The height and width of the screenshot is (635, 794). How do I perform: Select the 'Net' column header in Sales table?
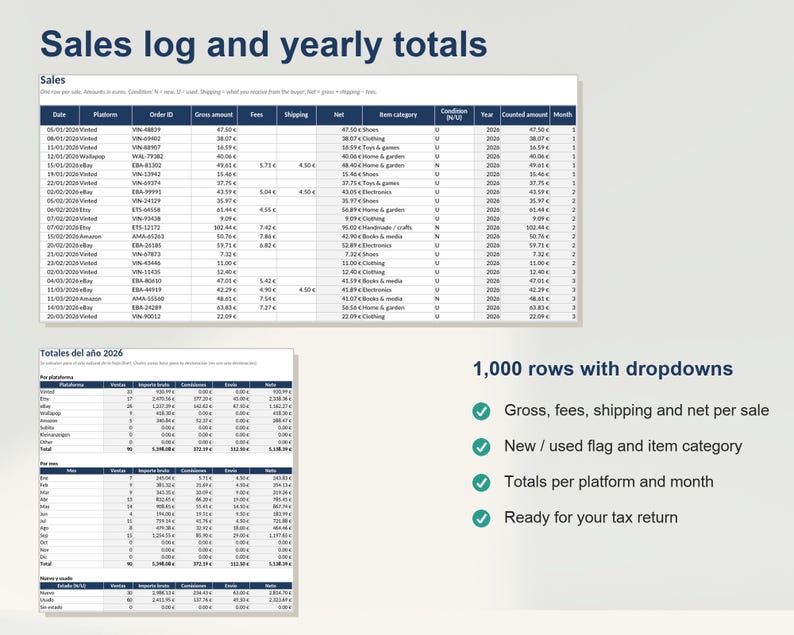click(339, 115)
